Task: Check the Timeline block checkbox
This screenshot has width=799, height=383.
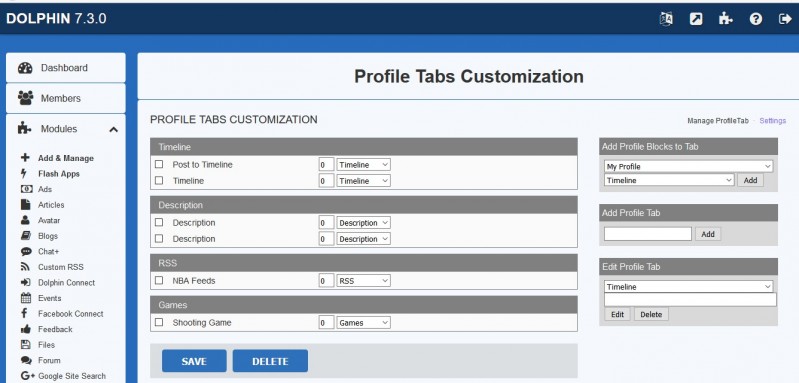Action: pos(159,180)
